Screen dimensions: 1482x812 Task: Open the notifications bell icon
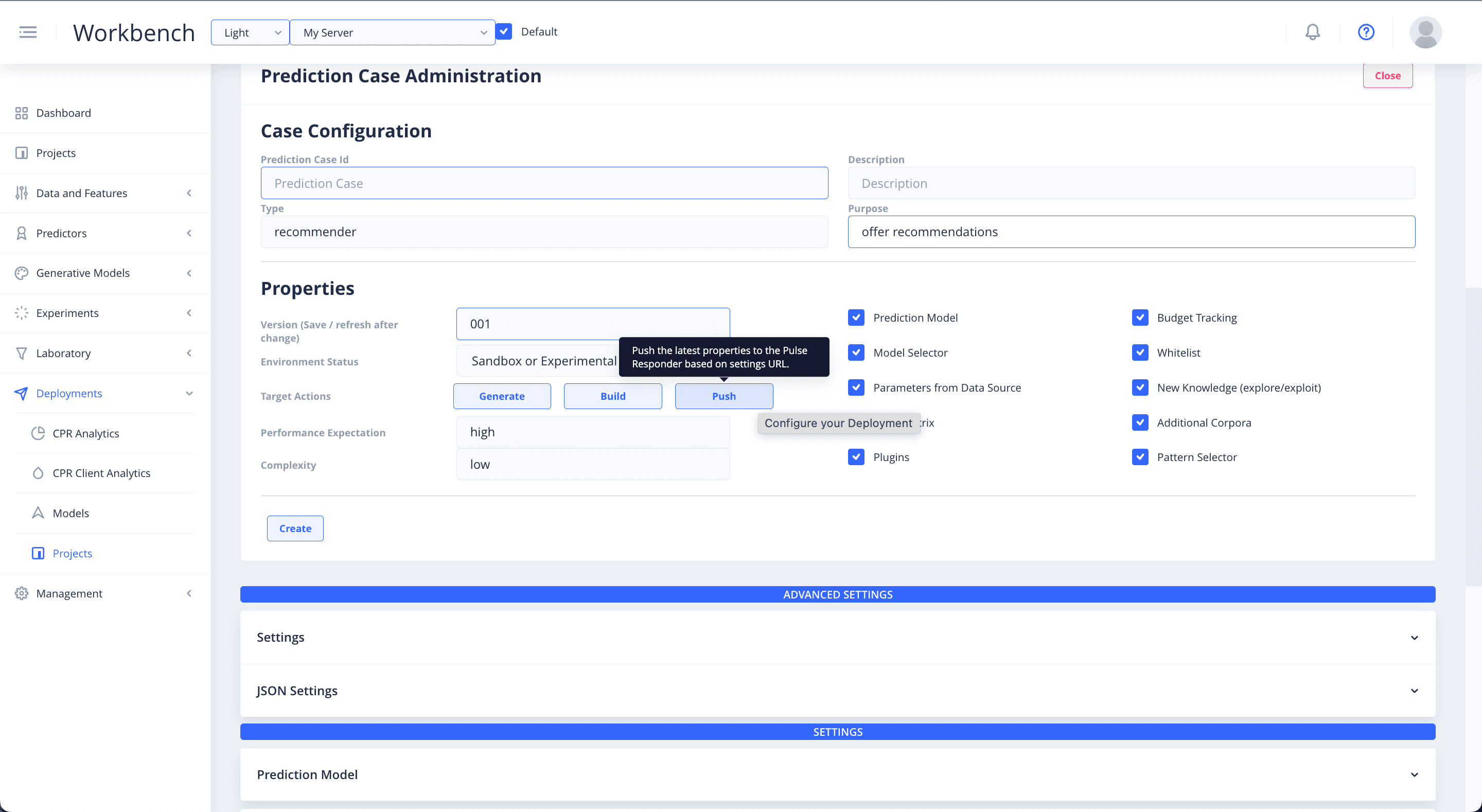(1312, 32)
